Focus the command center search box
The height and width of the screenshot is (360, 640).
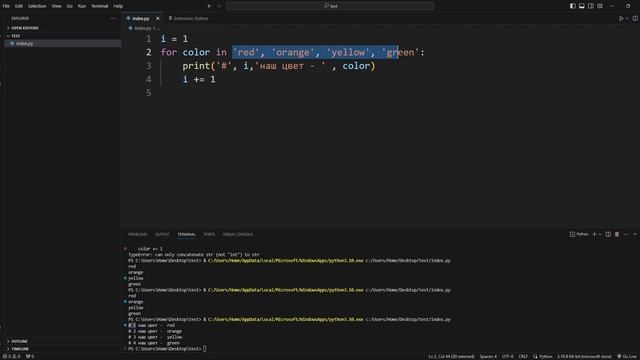click(330, 6)
